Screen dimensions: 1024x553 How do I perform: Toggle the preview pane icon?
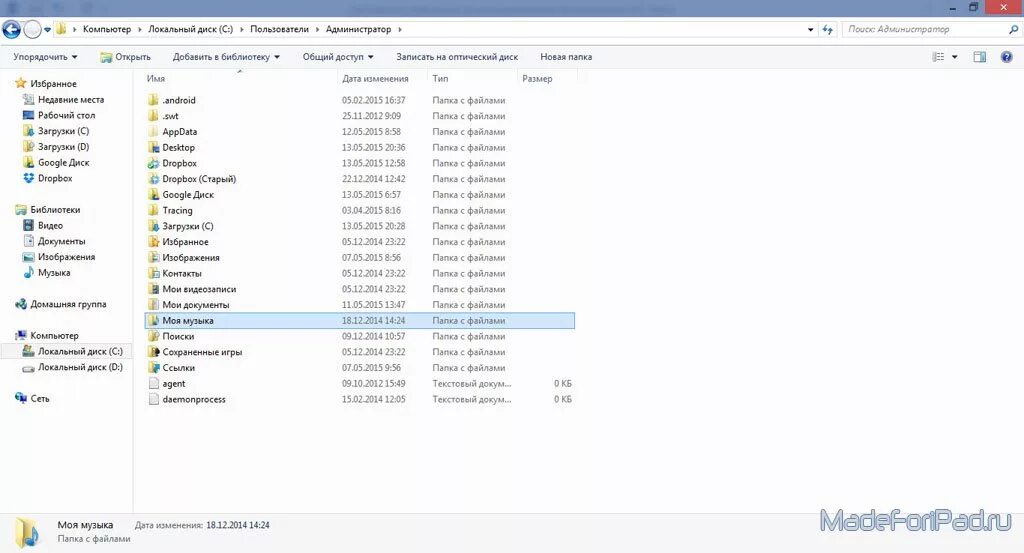[x=980, y=57]
